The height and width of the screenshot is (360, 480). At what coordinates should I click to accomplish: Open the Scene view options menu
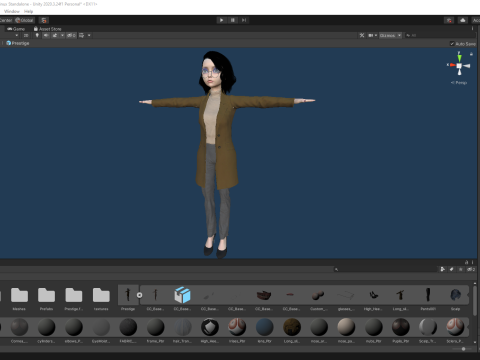(472, 29)
